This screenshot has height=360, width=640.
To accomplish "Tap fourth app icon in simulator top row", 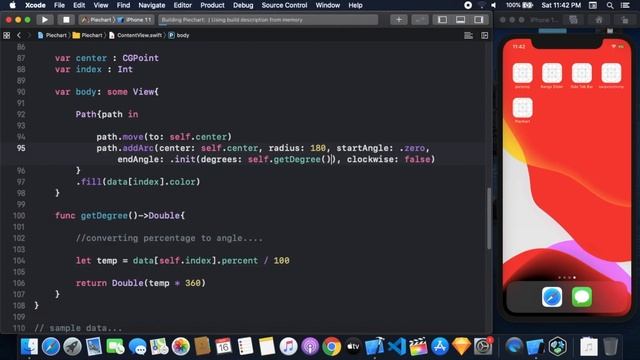I will coord(611,73).
